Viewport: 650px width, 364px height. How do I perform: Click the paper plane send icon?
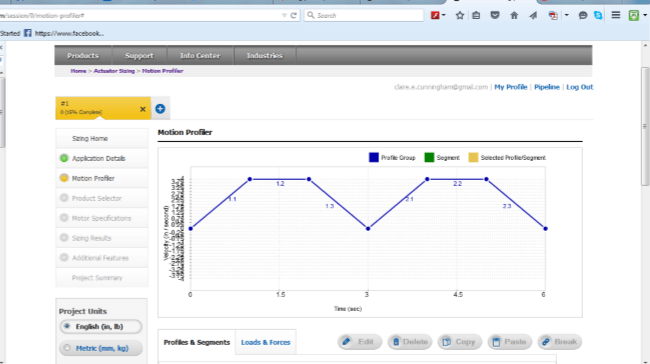pyautogui.click(x=533, y=15)
